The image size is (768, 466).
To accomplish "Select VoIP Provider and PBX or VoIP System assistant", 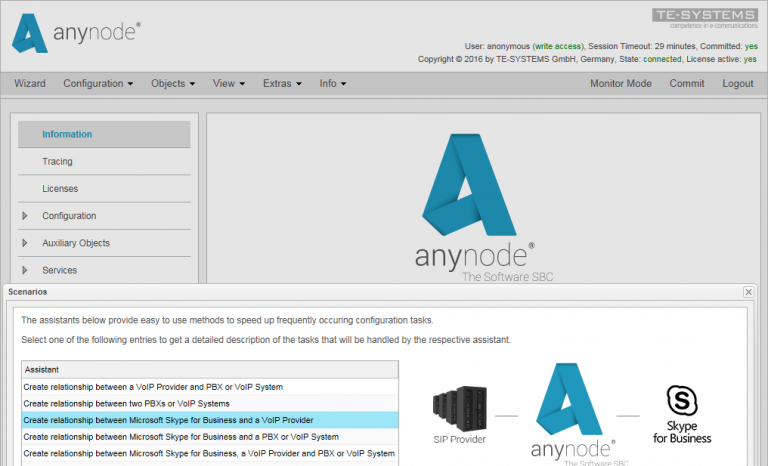I will coord(210,387).
